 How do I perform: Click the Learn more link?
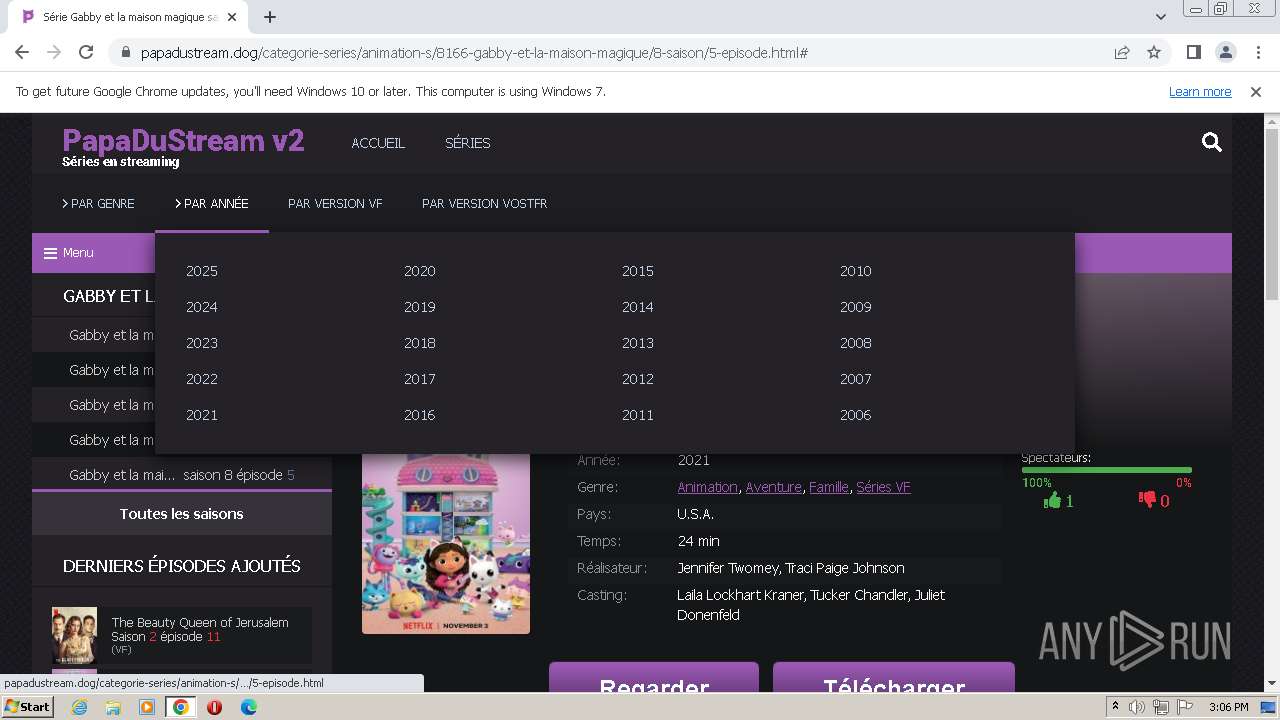pos(1200,91)
